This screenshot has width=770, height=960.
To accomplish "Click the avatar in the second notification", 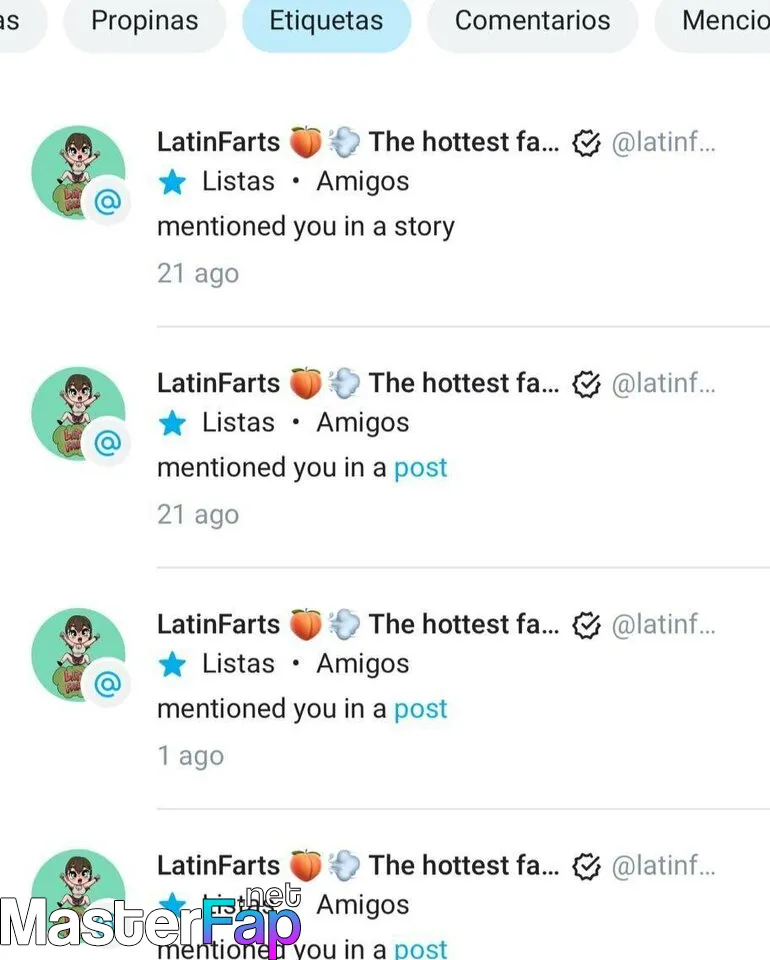I will pyautogui.click(x=78, y=413).
